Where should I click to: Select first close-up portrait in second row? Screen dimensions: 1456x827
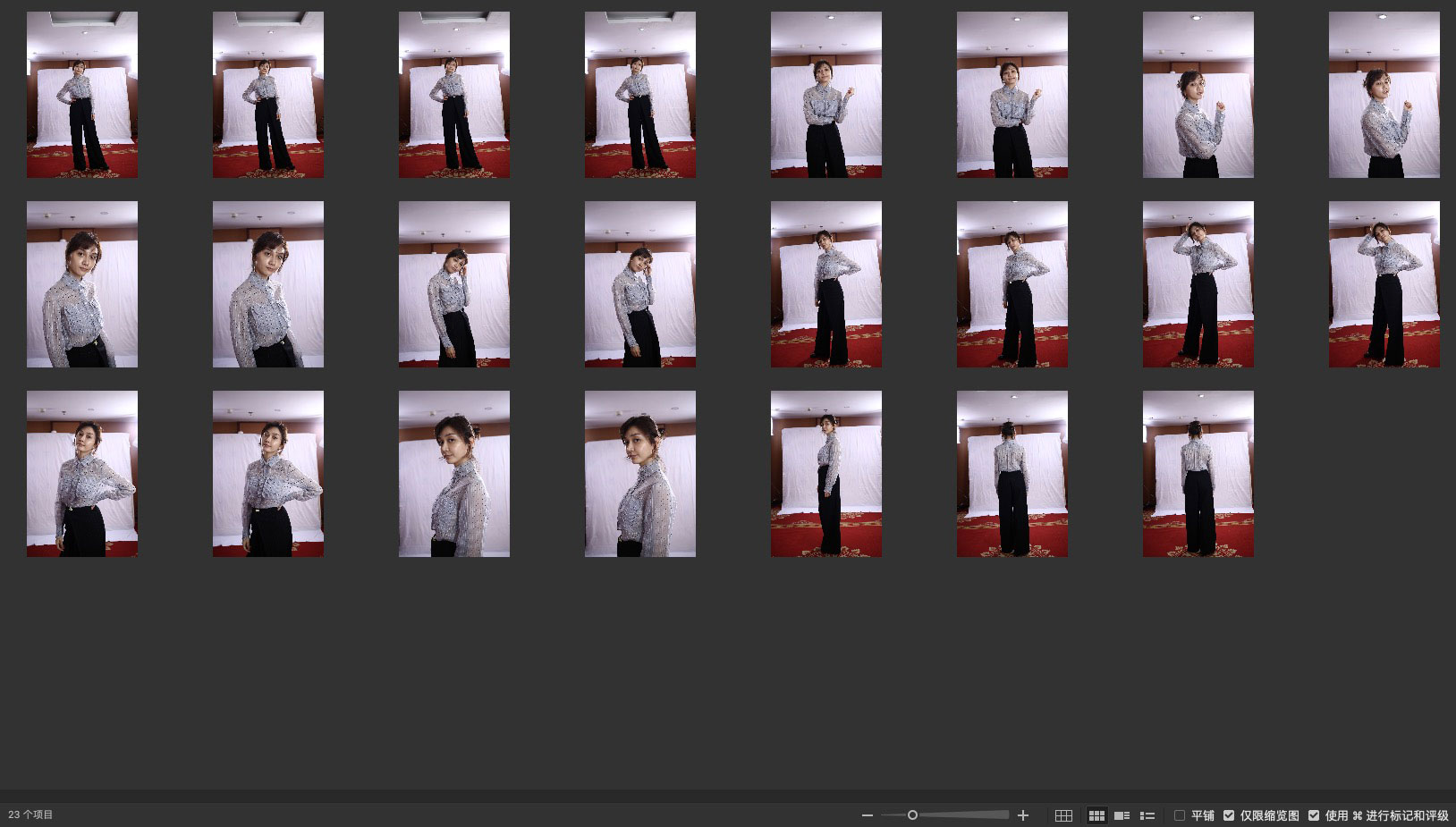[x=82, y=284]
